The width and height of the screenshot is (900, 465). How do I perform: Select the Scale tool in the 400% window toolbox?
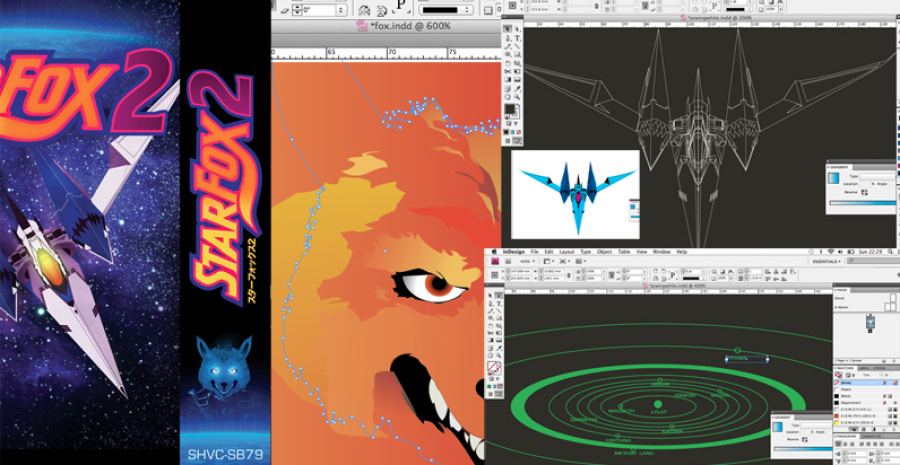coord(499,326)
